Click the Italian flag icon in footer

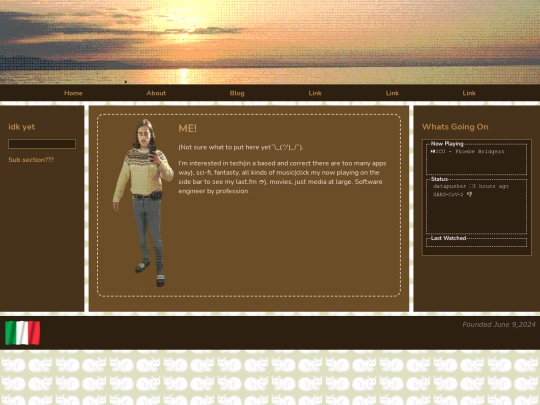tap(23, 333)
